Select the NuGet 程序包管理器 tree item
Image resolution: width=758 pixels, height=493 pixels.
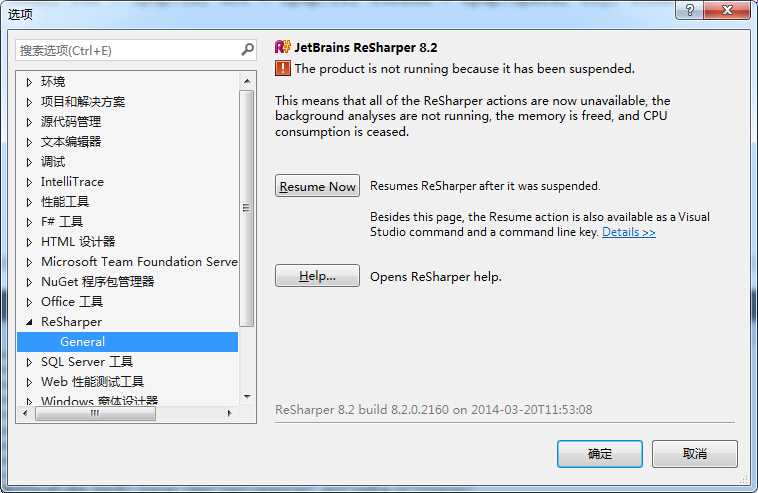[97, 282]
